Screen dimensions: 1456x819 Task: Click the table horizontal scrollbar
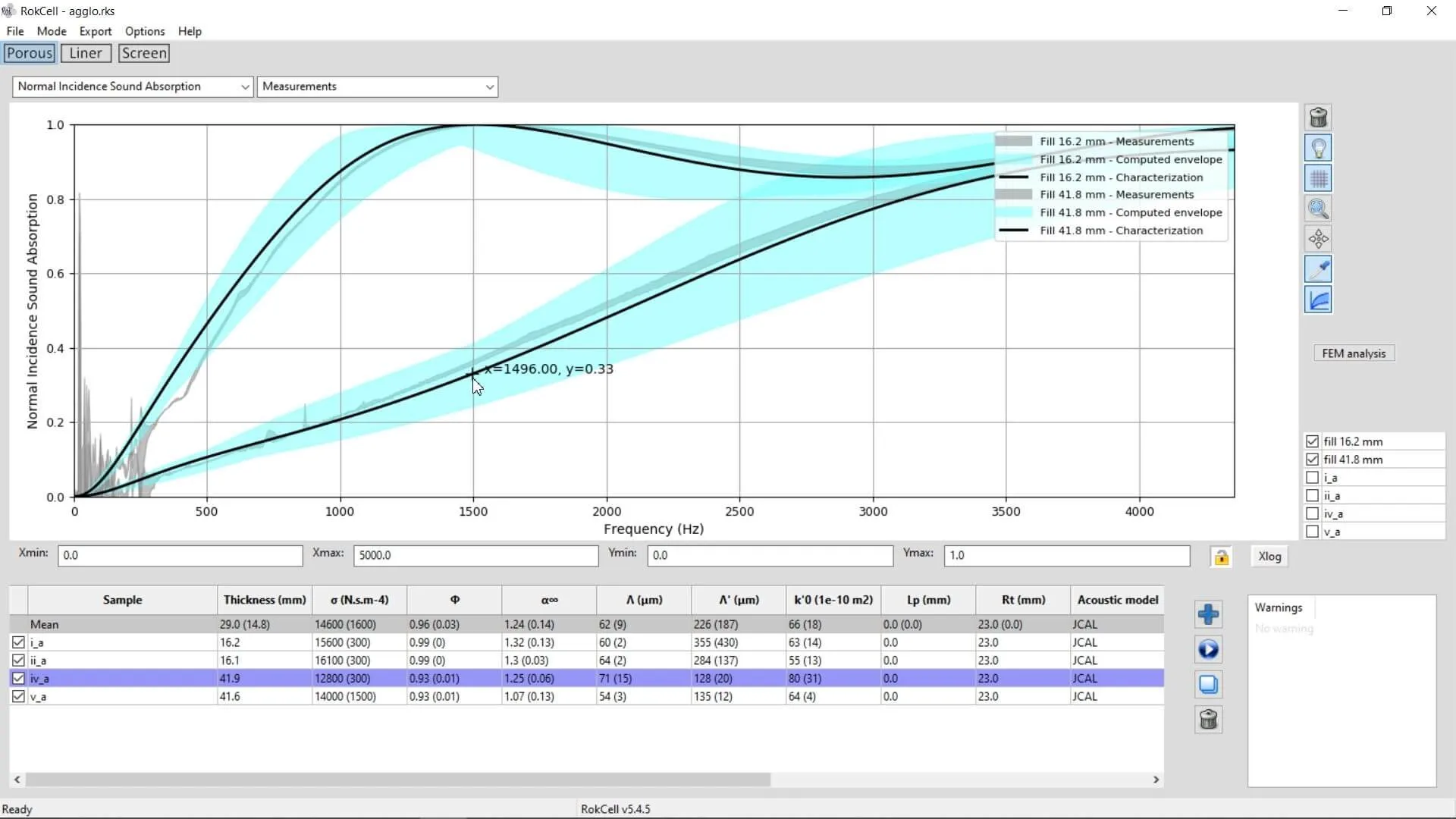point(398,780)
